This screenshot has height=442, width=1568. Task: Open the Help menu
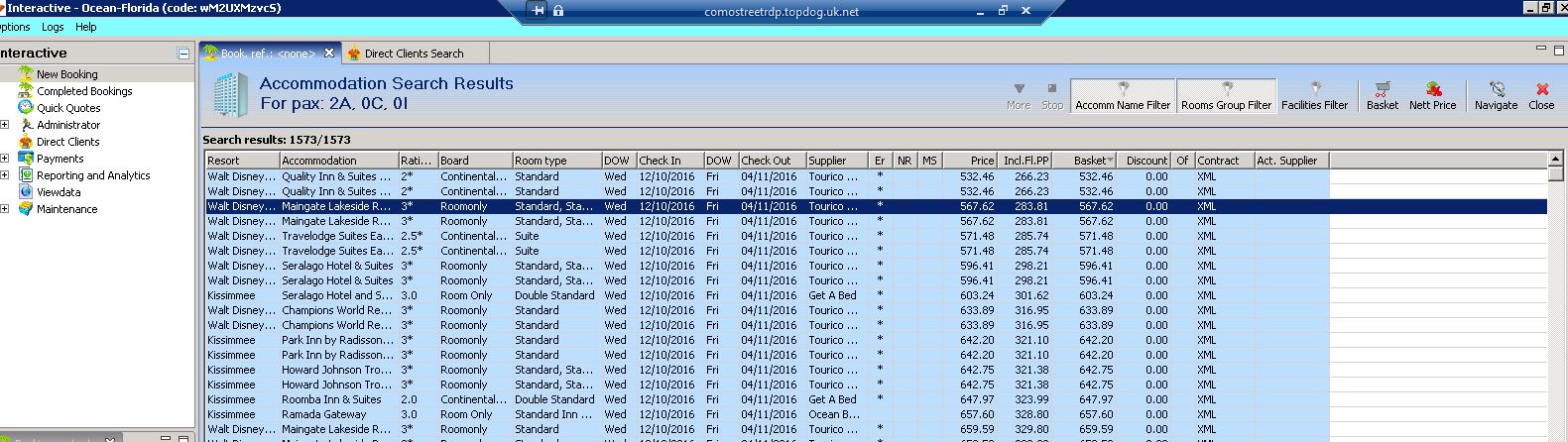(x=86, y=28)
